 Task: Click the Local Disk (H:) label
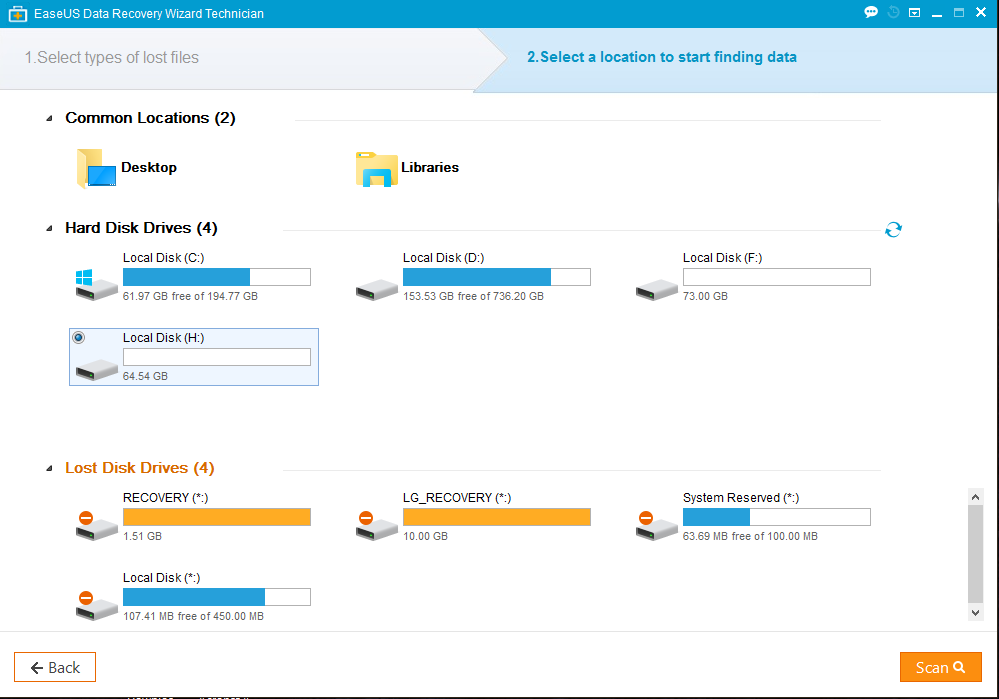tap(164, 338)
